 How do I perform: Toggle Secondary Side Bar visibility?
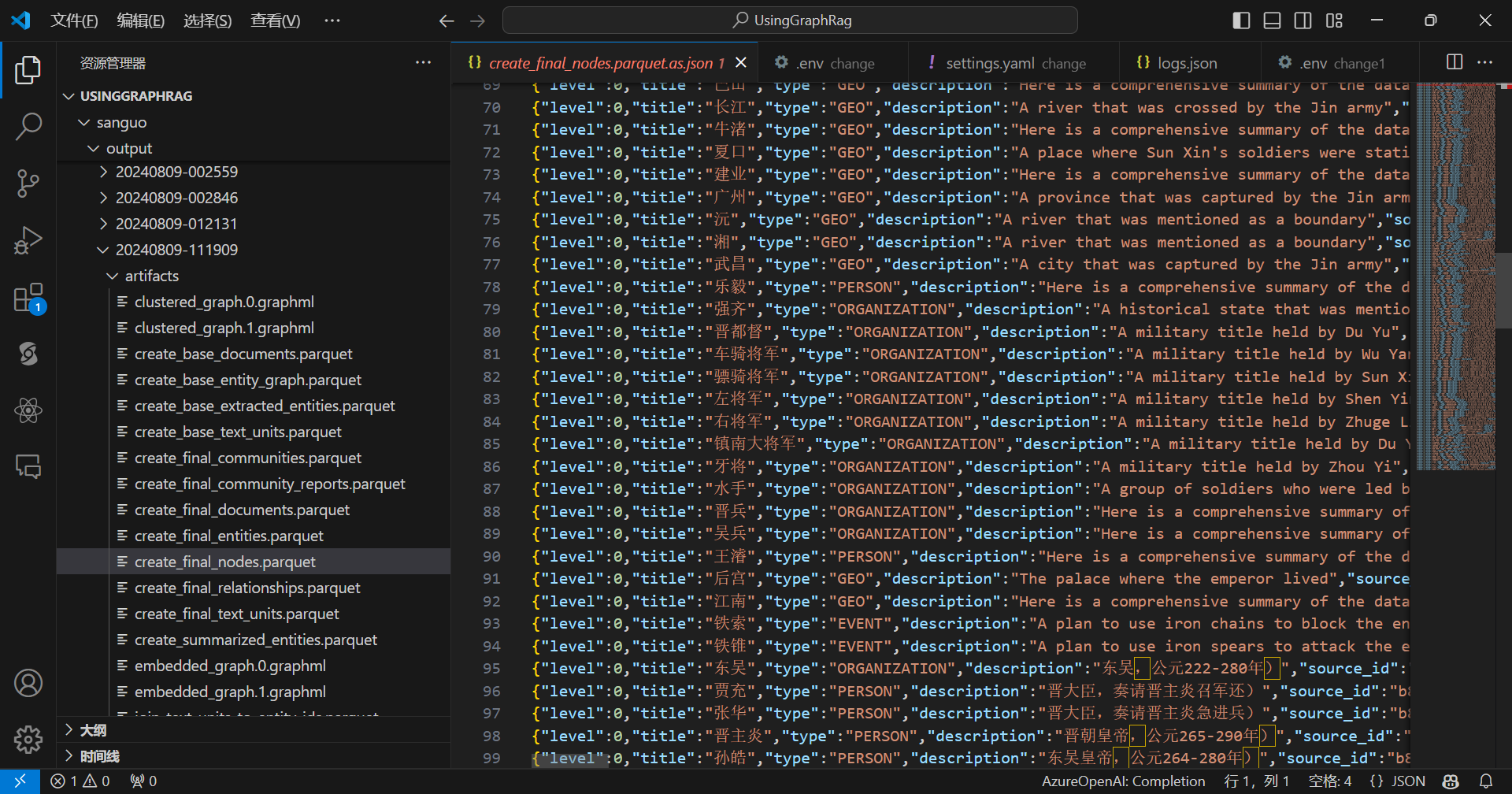click(x=1303, y=20)
